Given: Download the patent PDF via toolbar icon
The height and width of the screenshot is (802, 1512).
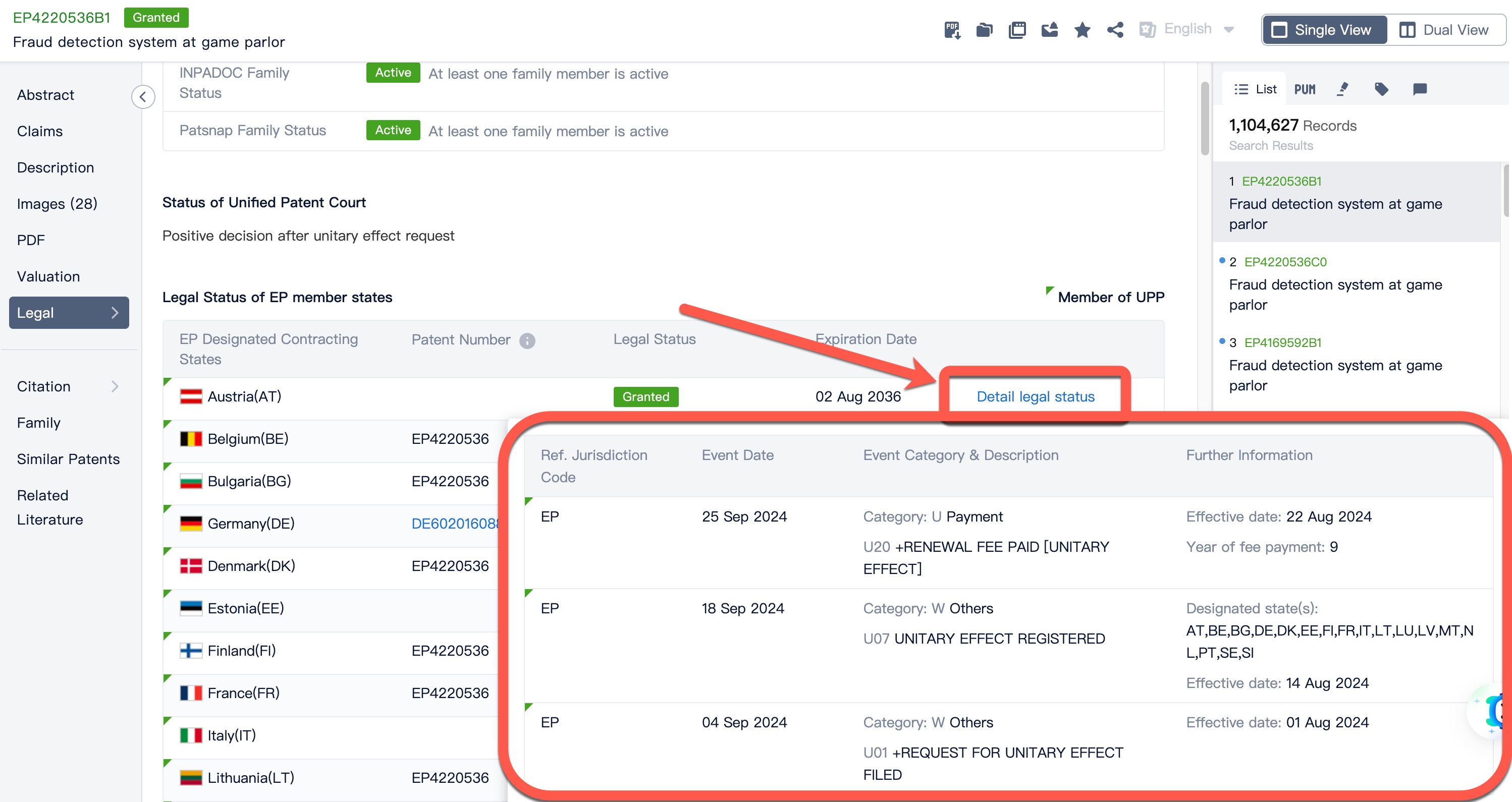Looking at the screenshot, I should pos(951,29).
